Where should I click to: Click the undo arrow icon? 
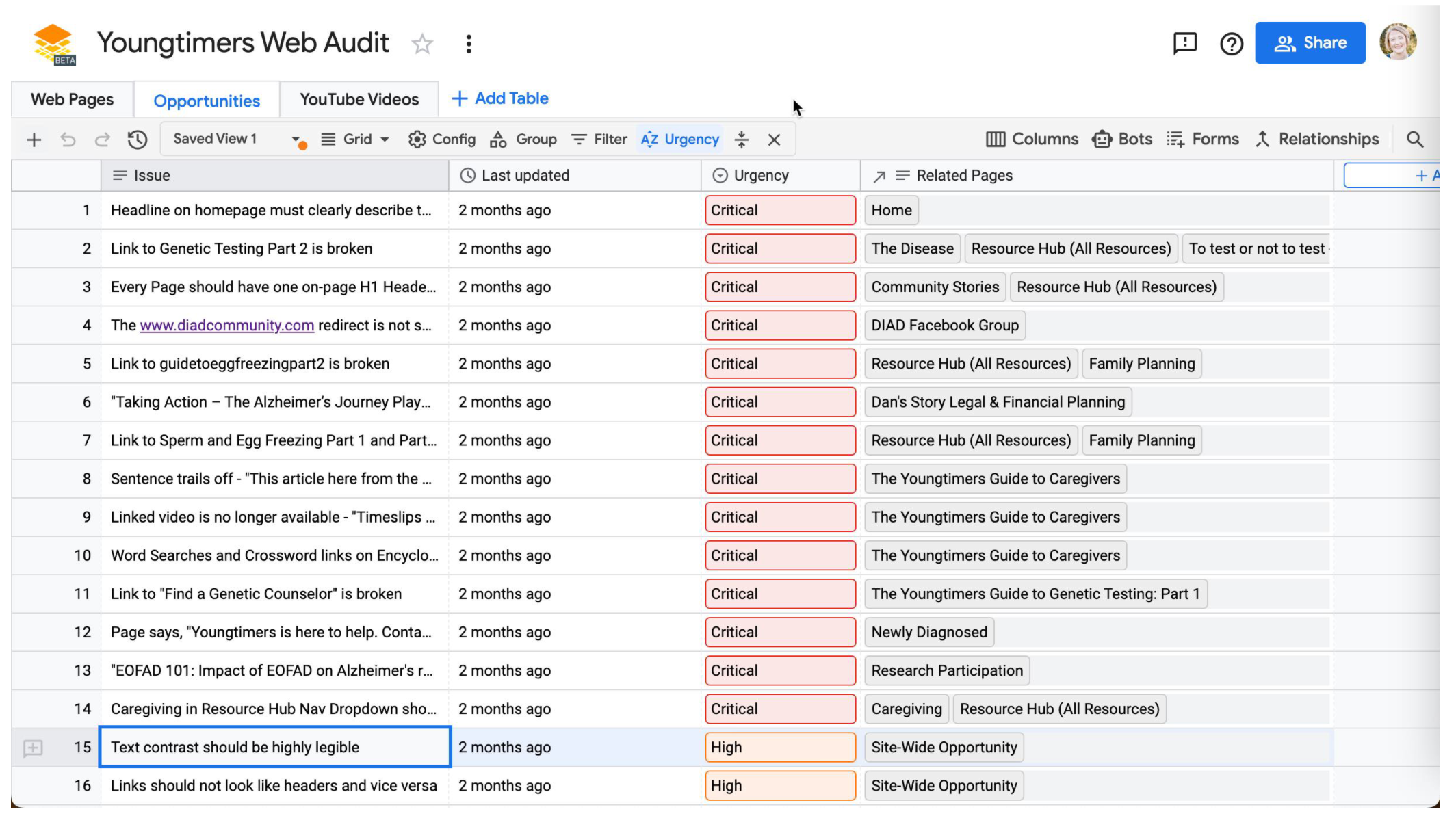[x=68, y=140]
